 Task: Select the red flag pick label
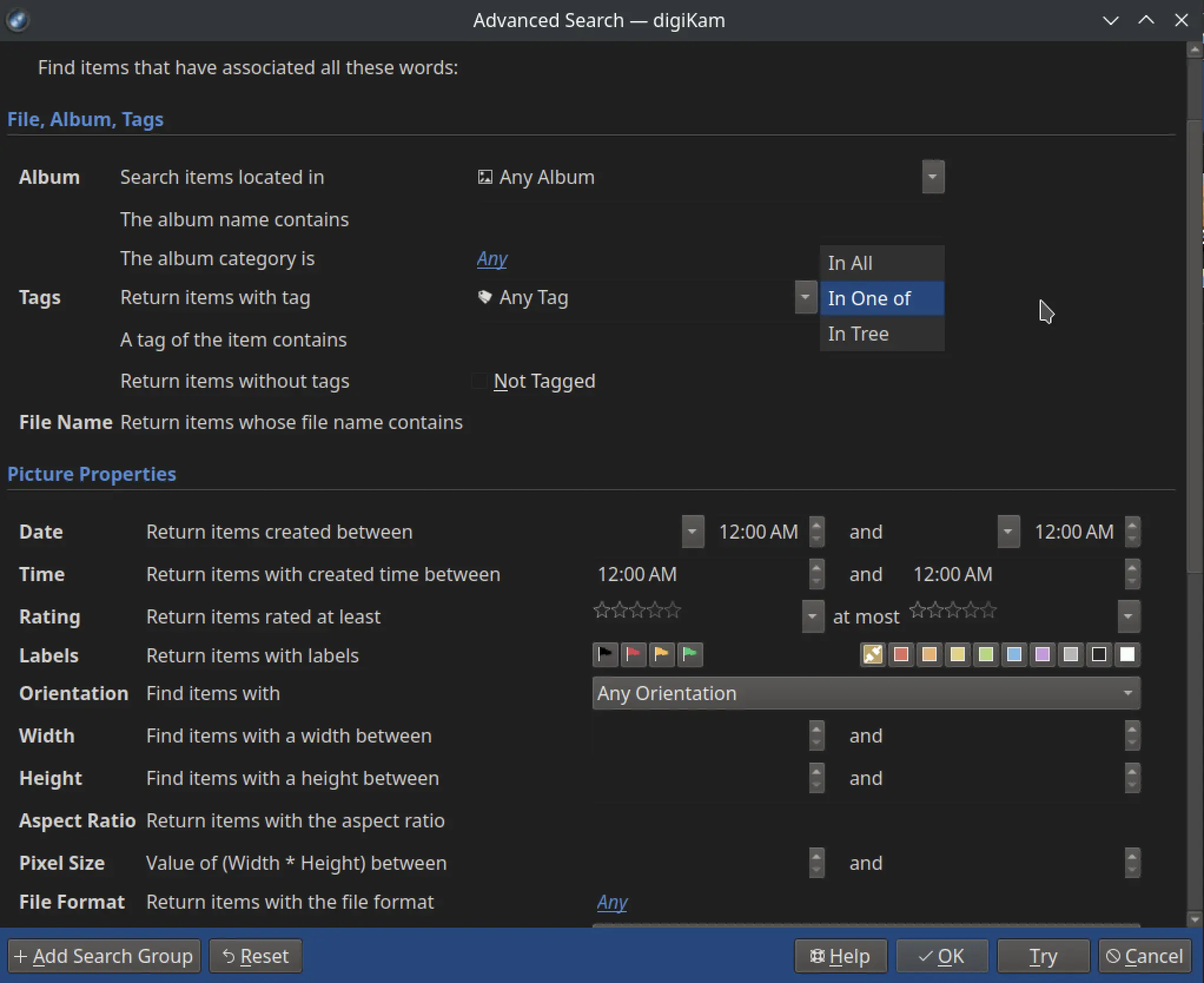coord(633,655)
